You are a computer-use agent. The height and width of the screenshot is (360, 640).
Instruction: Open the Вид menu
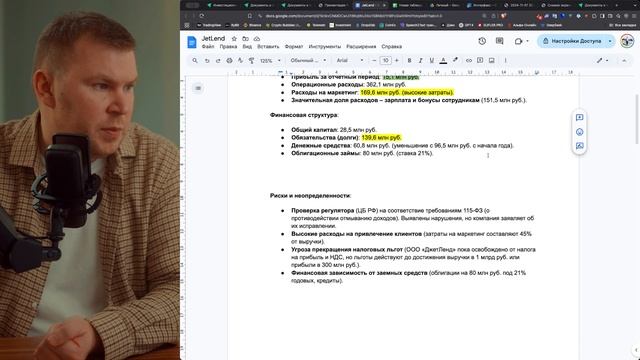(247, 47)
